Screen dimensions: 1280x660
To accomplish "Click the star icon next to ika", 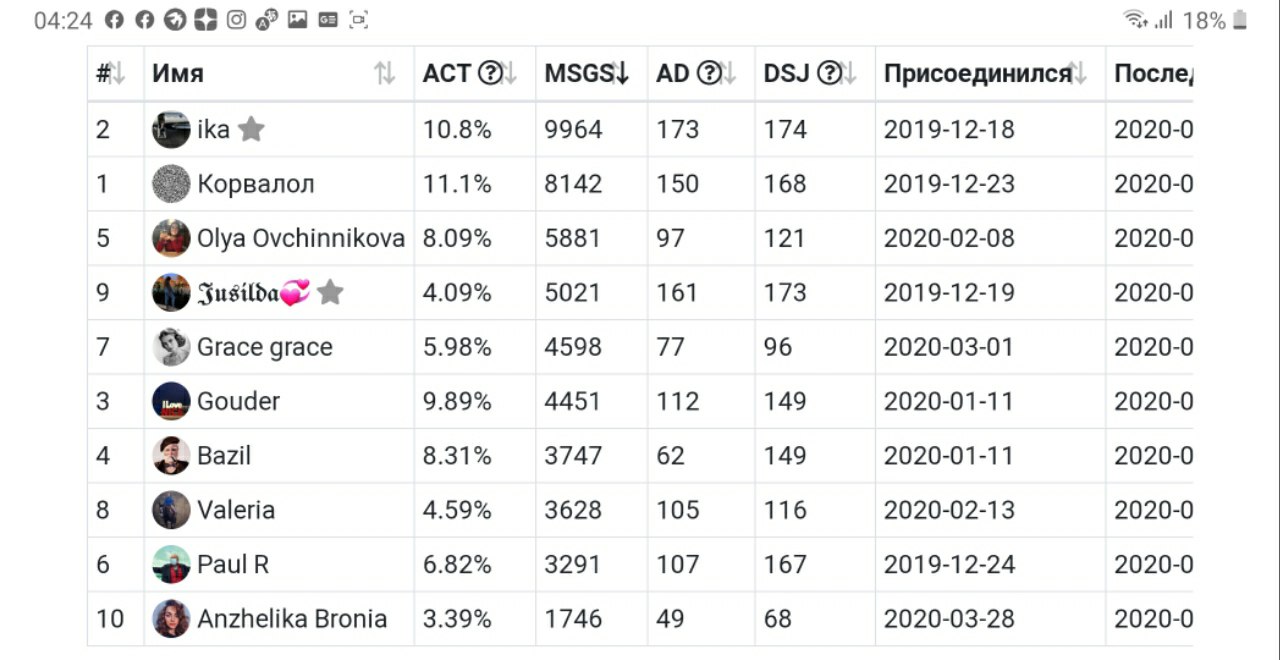I will tap(251, 129).
